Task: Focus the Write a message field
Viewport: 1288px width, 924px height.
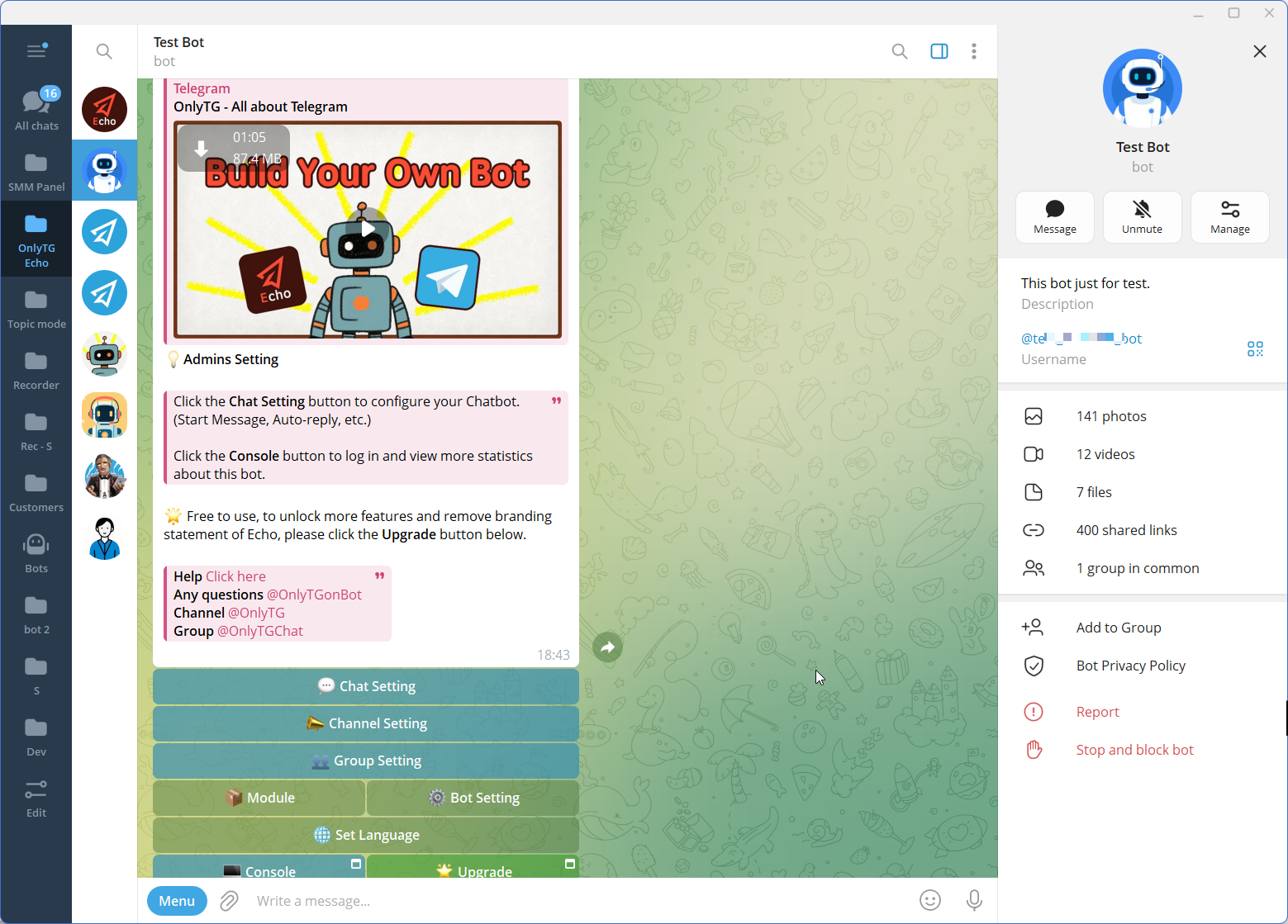Action: pyautogui.click(x=578, y=901)
